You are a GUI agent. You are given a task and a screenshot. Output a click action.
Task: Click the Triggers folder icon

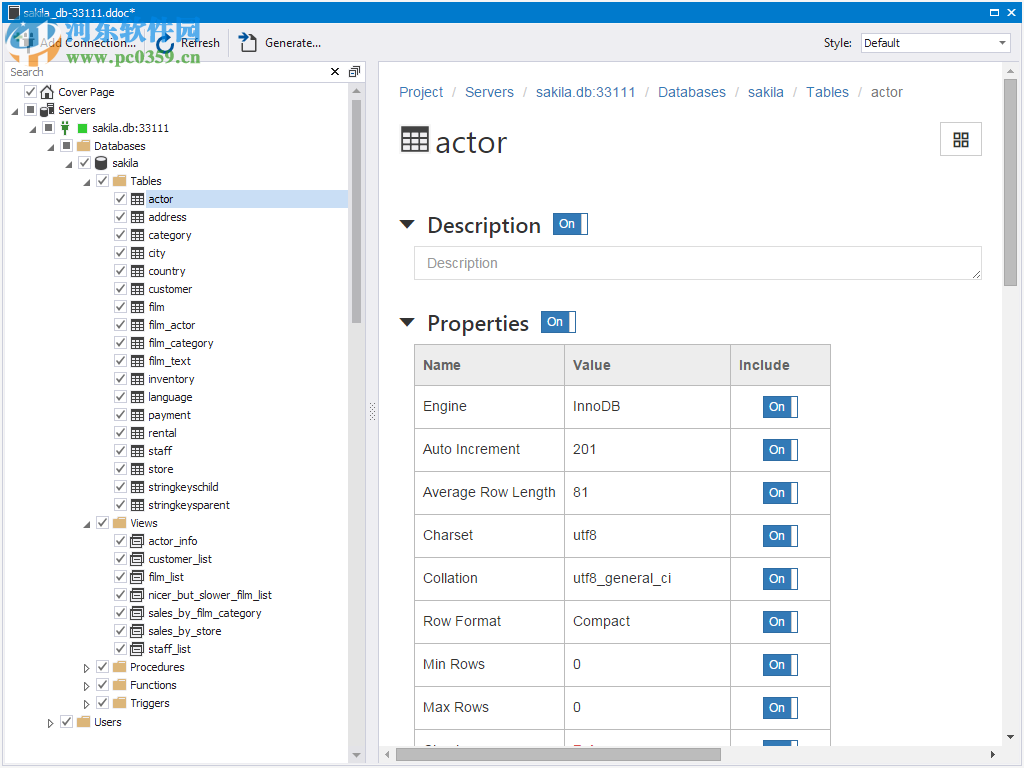(116, 703)
